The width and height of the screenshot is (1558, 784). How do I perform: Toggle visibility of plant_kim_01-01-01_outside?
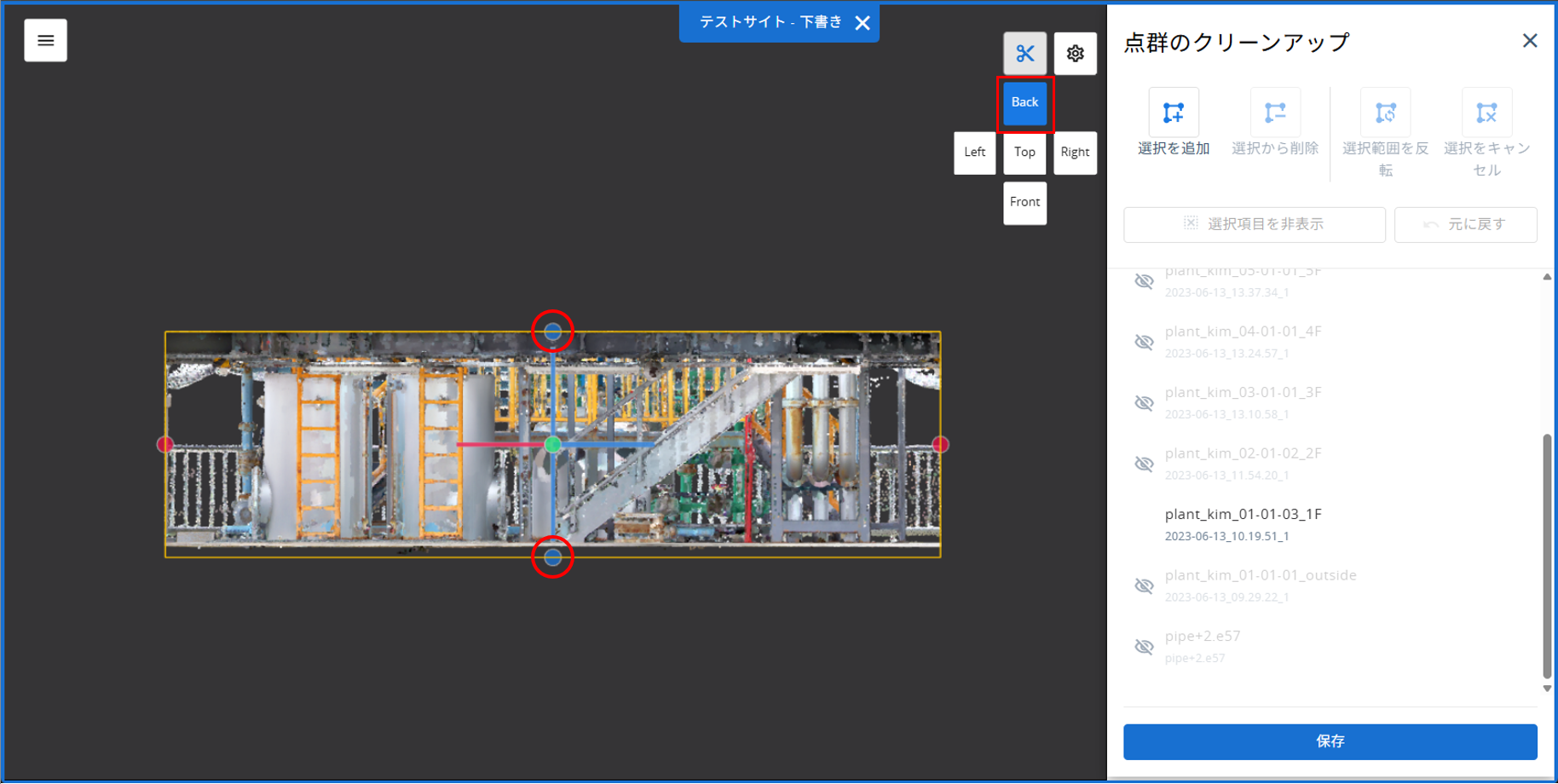[x=1144, y=585]
